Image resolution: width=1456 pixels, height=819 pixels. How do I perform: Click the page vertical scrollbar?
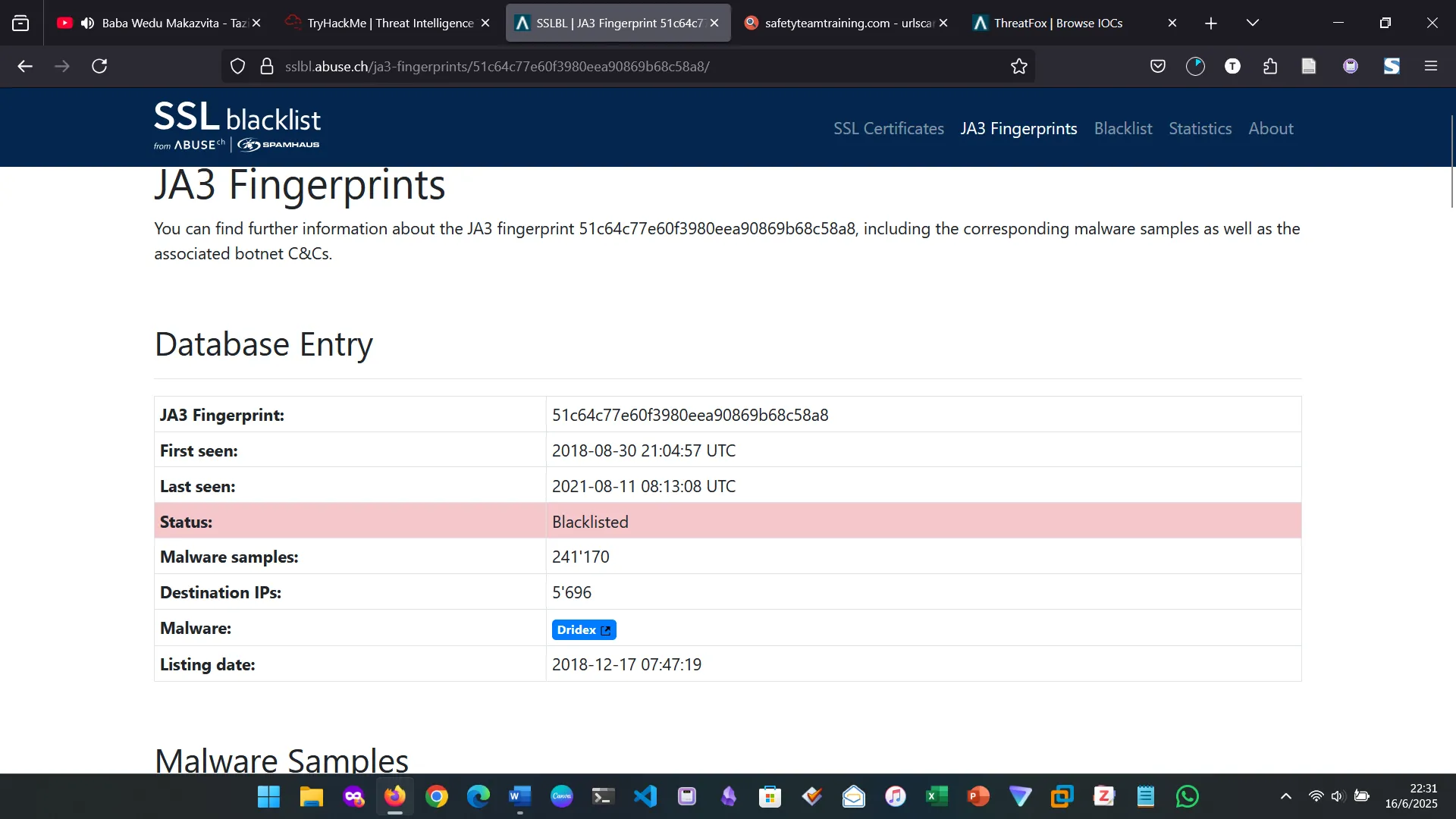(1451, 162)
